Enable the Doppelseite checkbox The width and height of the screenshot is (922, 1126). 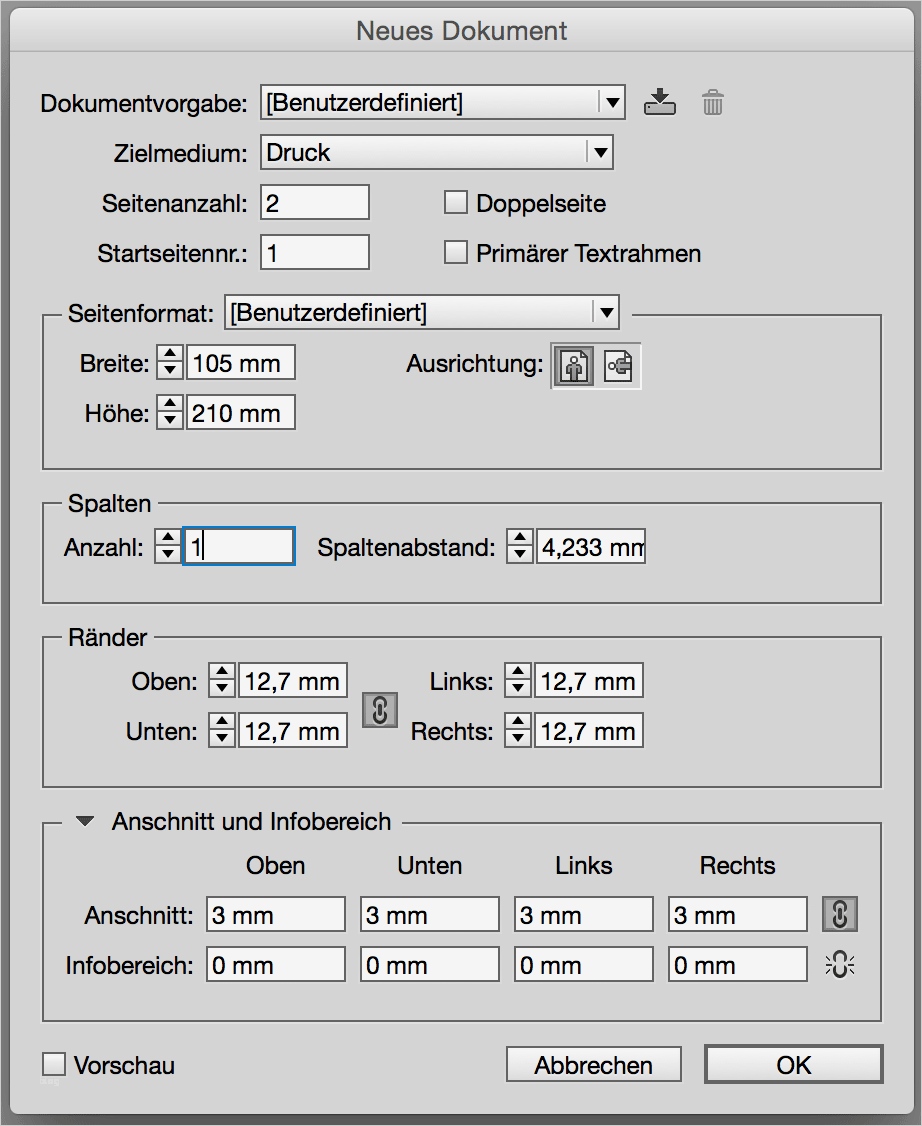[x=455, y=202]
